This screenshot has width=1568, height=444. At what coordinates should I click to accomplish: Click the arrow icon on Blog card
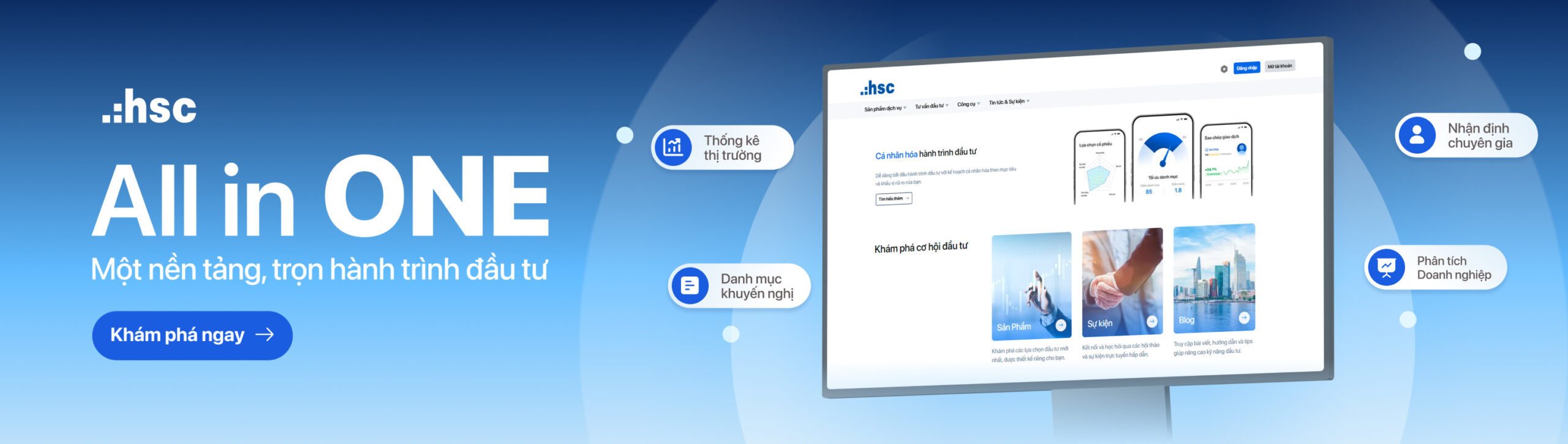[1244, 317]
